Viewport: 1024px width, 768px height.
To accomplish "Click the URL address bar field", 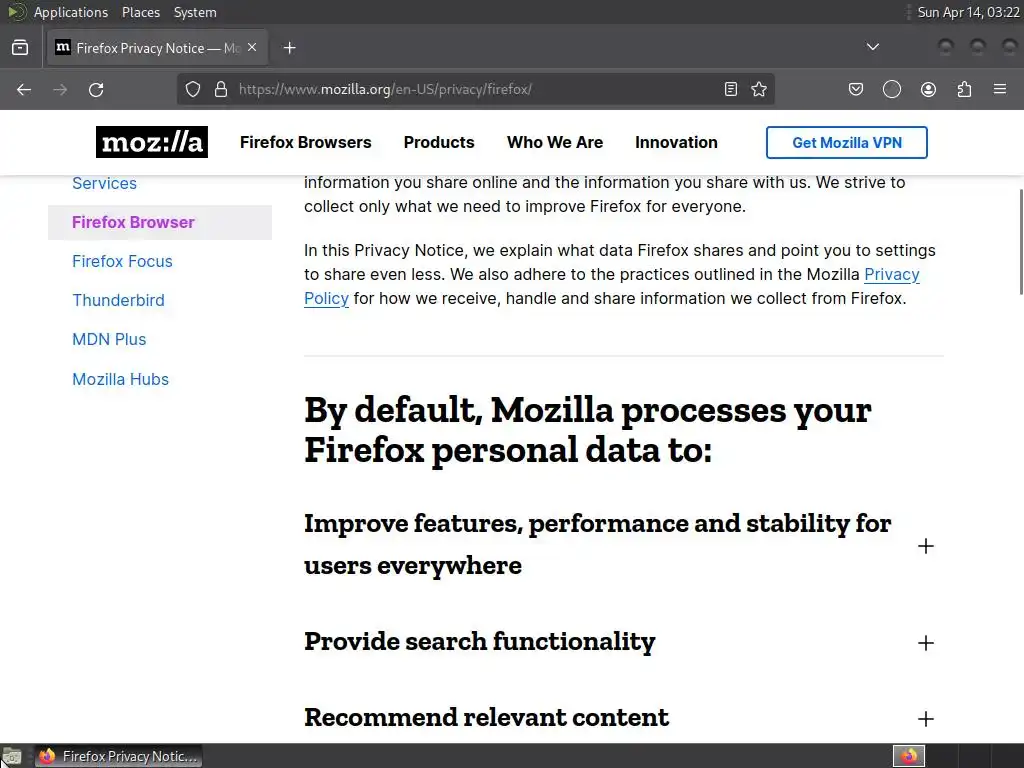I will point(470,89).
